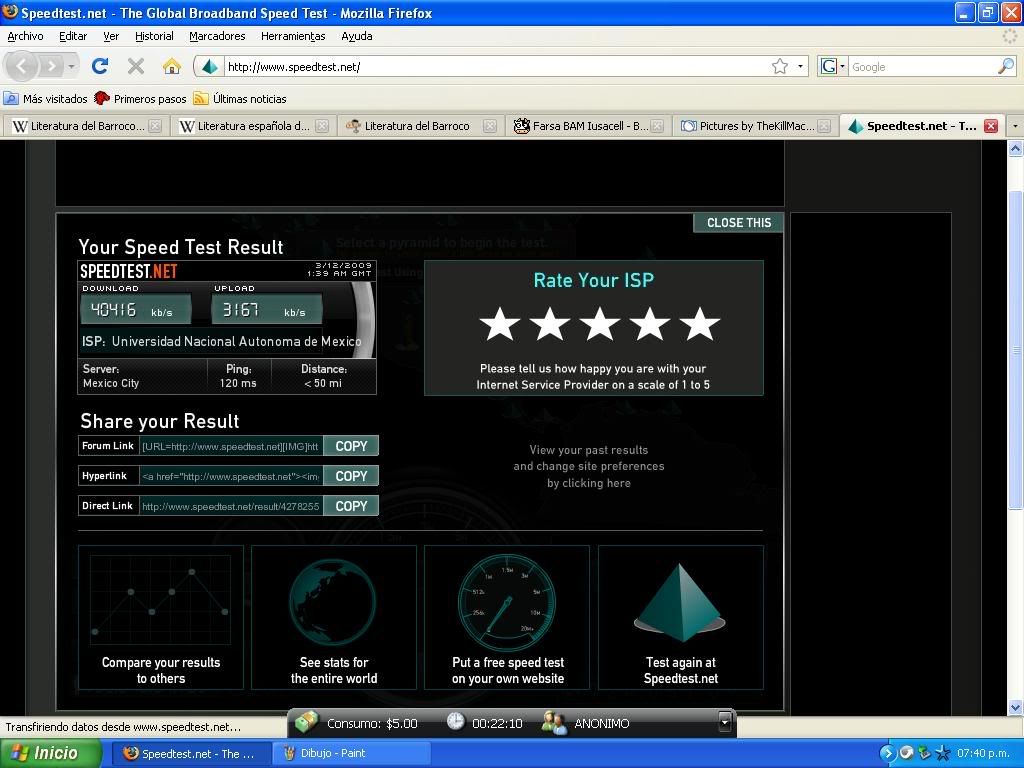Image resolution: width=1024 pixels, height=768 pixels.
Task: Copy the Forum Link code
Action: [351, 446]
